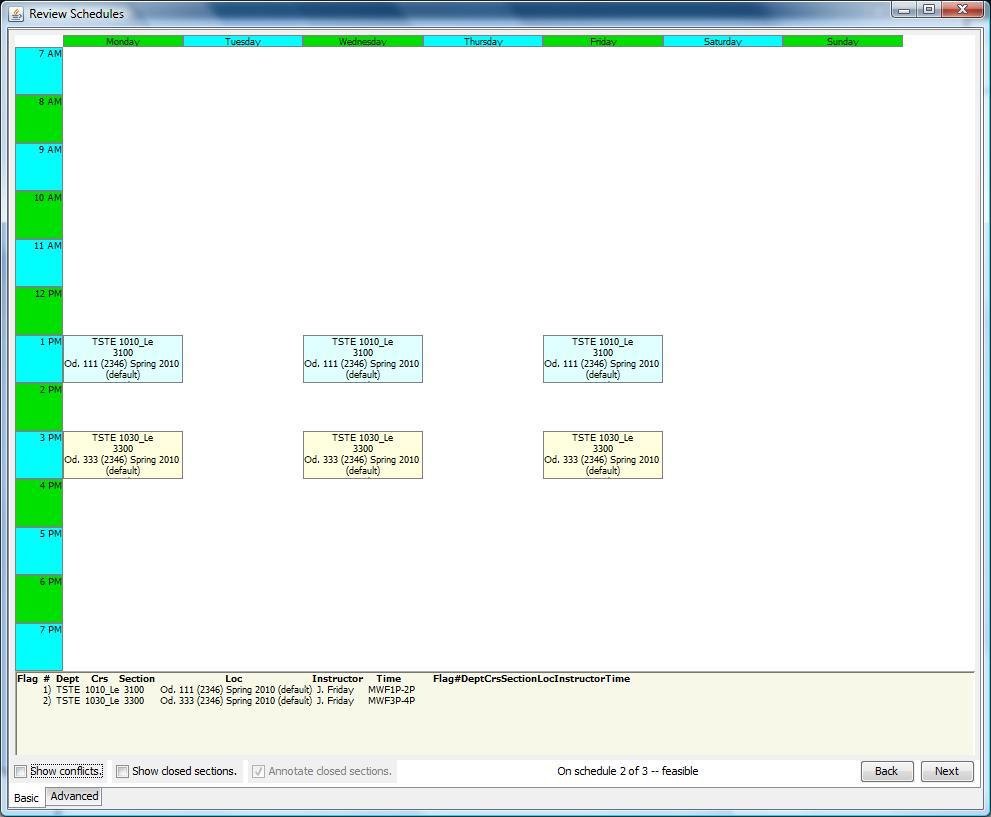Go to the previous schedule with Back
This screenshot has width=991, height=817.
click(885, 771)
